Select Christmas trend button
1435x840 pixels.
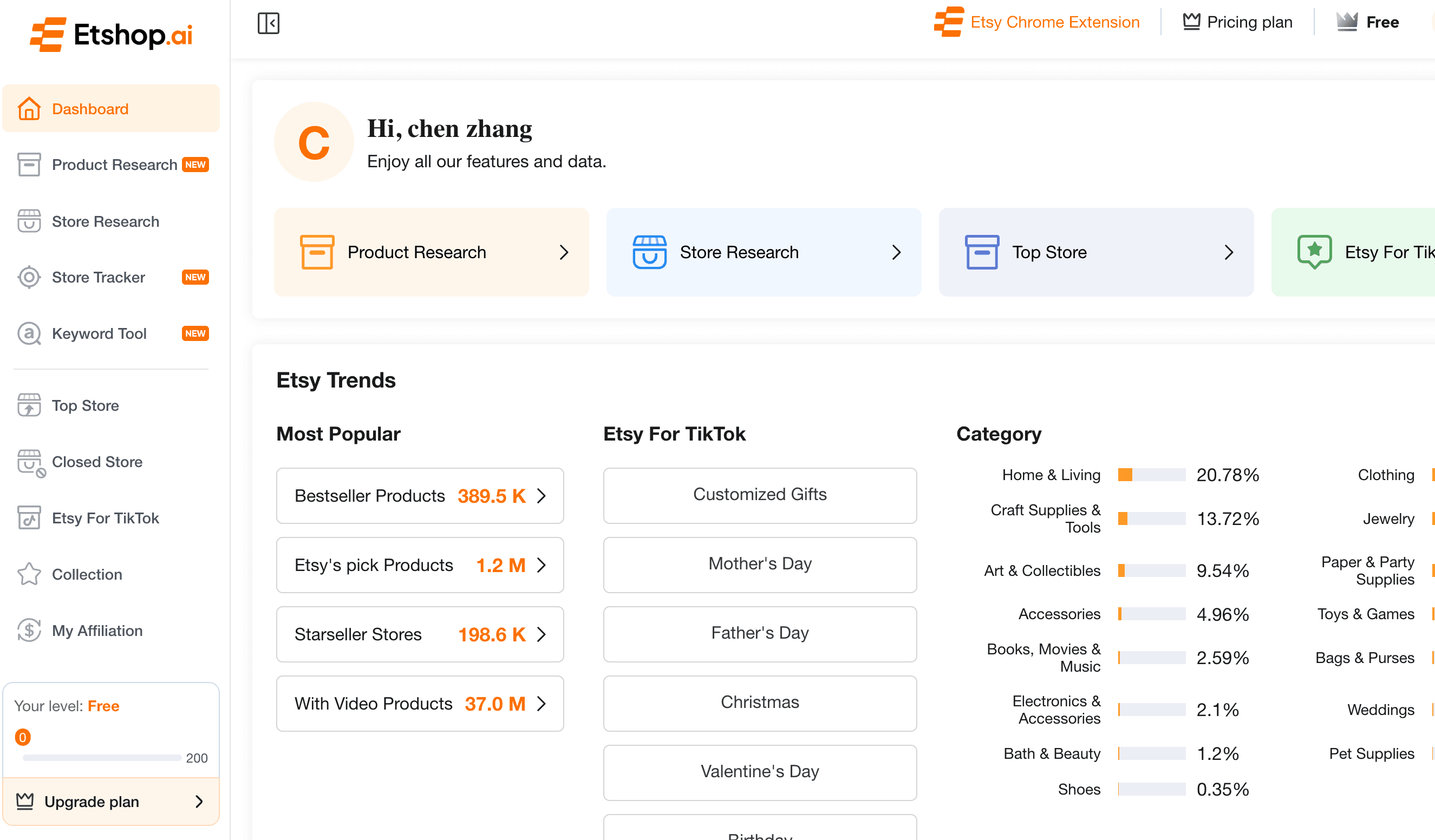tap(760, 704)
